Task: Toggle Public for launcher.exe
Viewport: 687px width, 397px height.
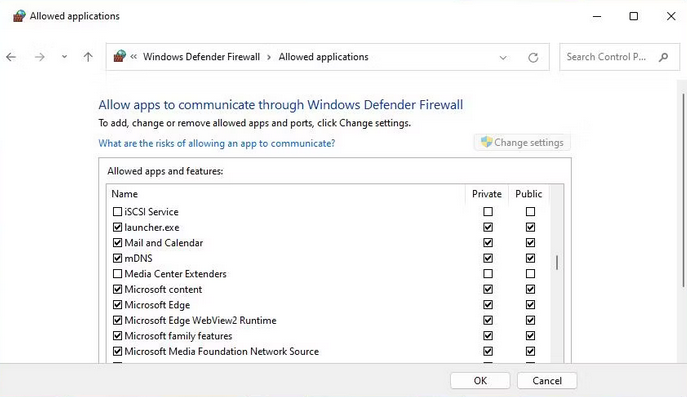Action: [x=530, y=227]
